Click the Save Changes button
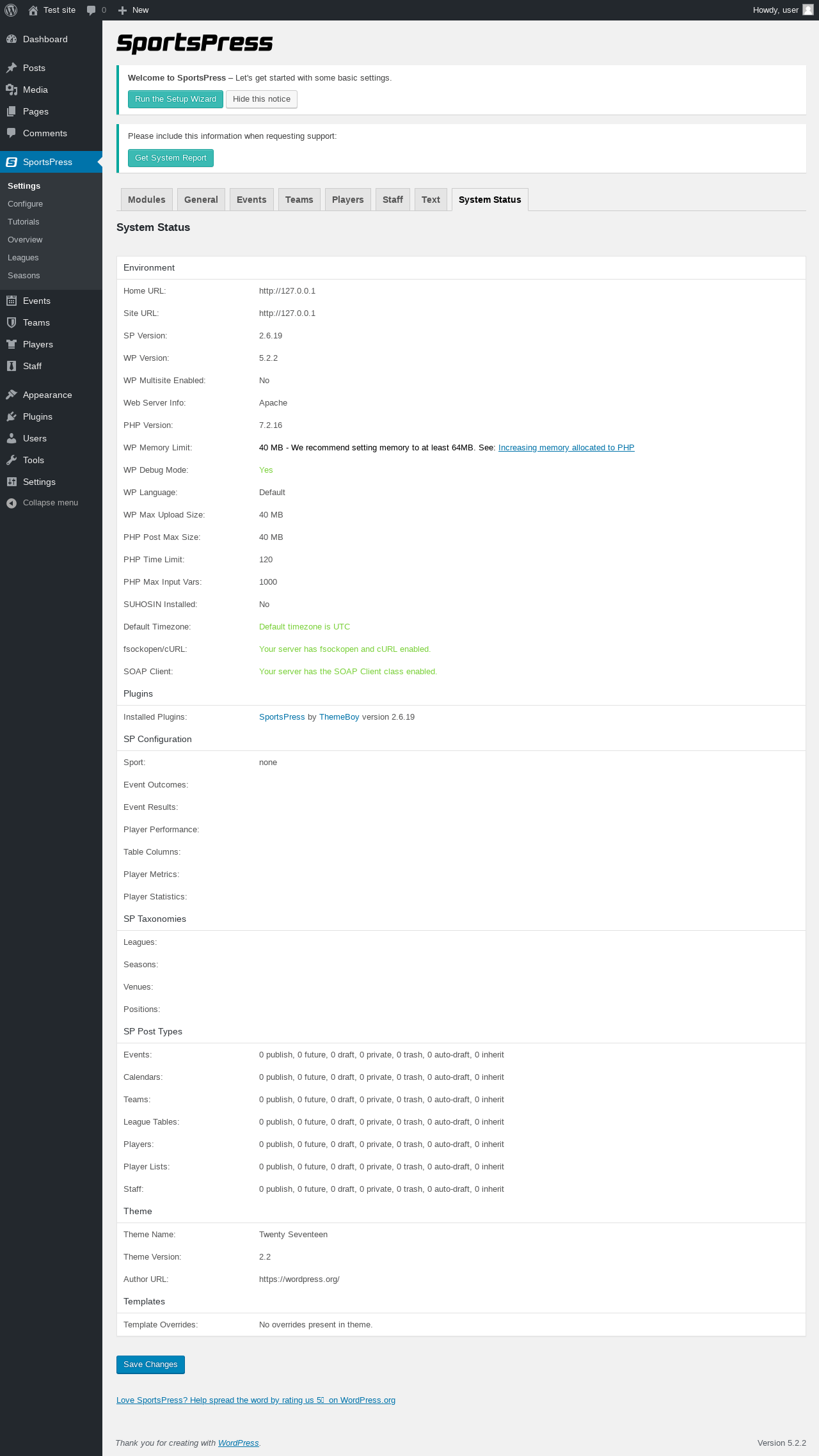Viewport: 819px width, 1456px height. tap(150, 1365)
